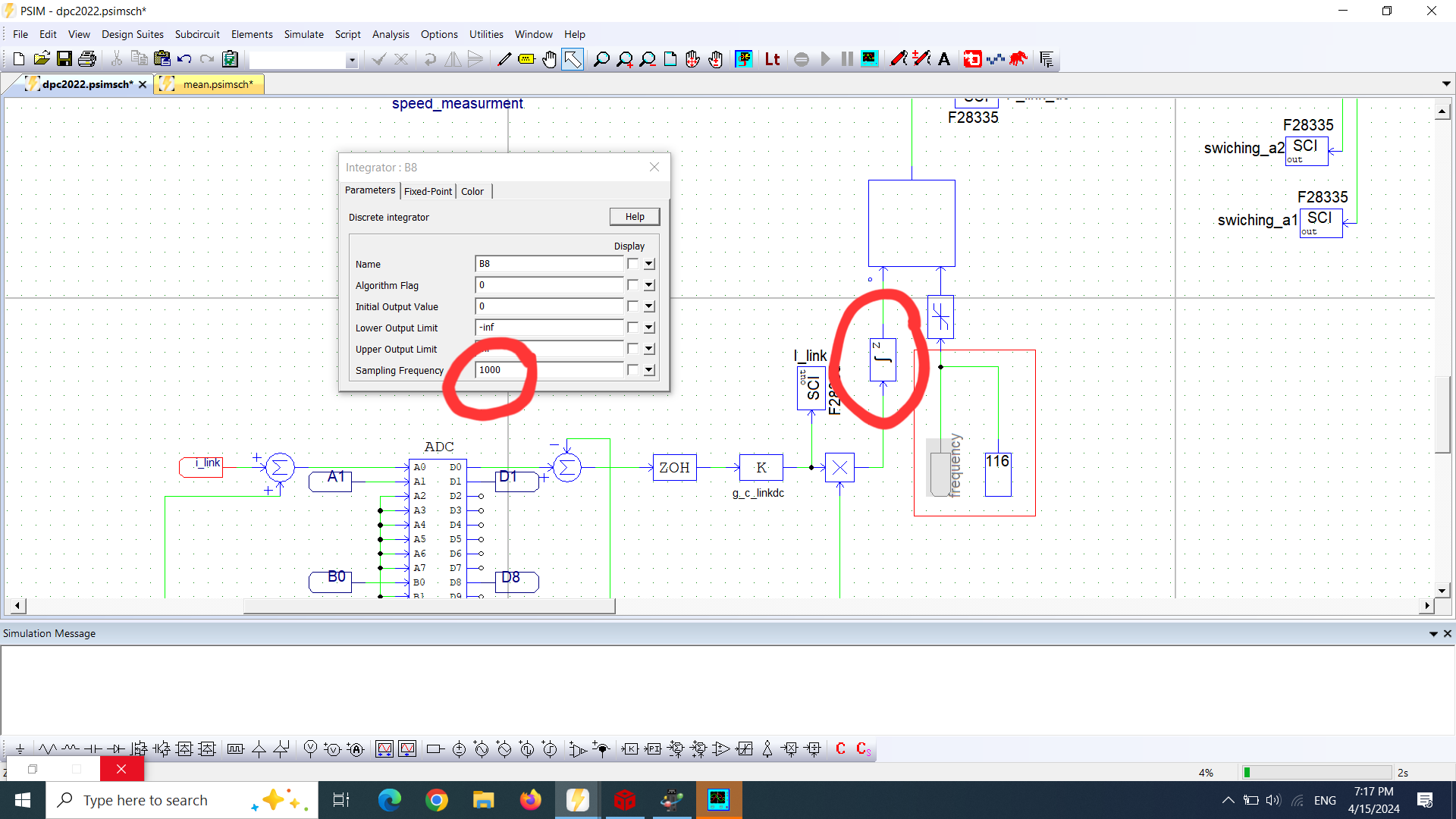Click the Undo arrow icon
This screenshot has width=1456, height=819.
[x=184, y=59]
